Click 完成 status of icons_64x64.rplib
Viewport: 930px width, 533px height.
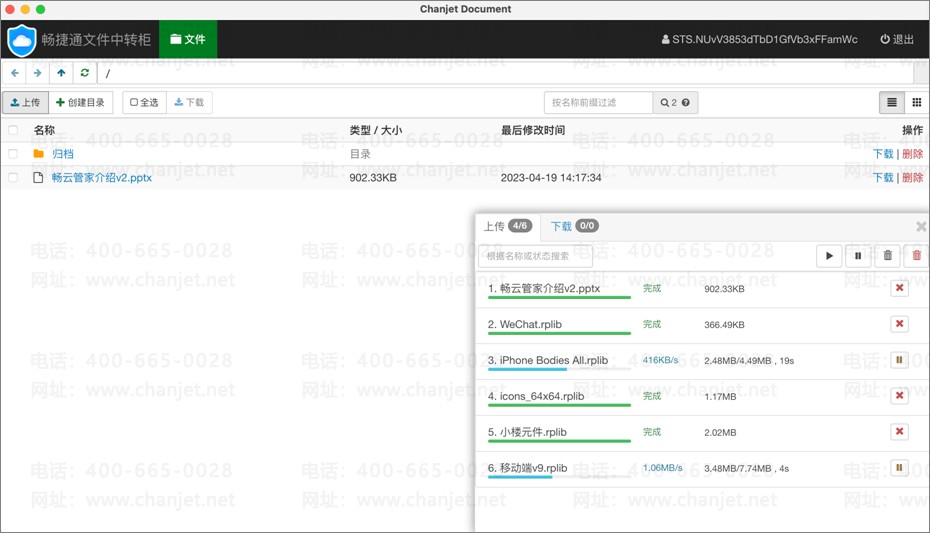[x=652, y=396]
